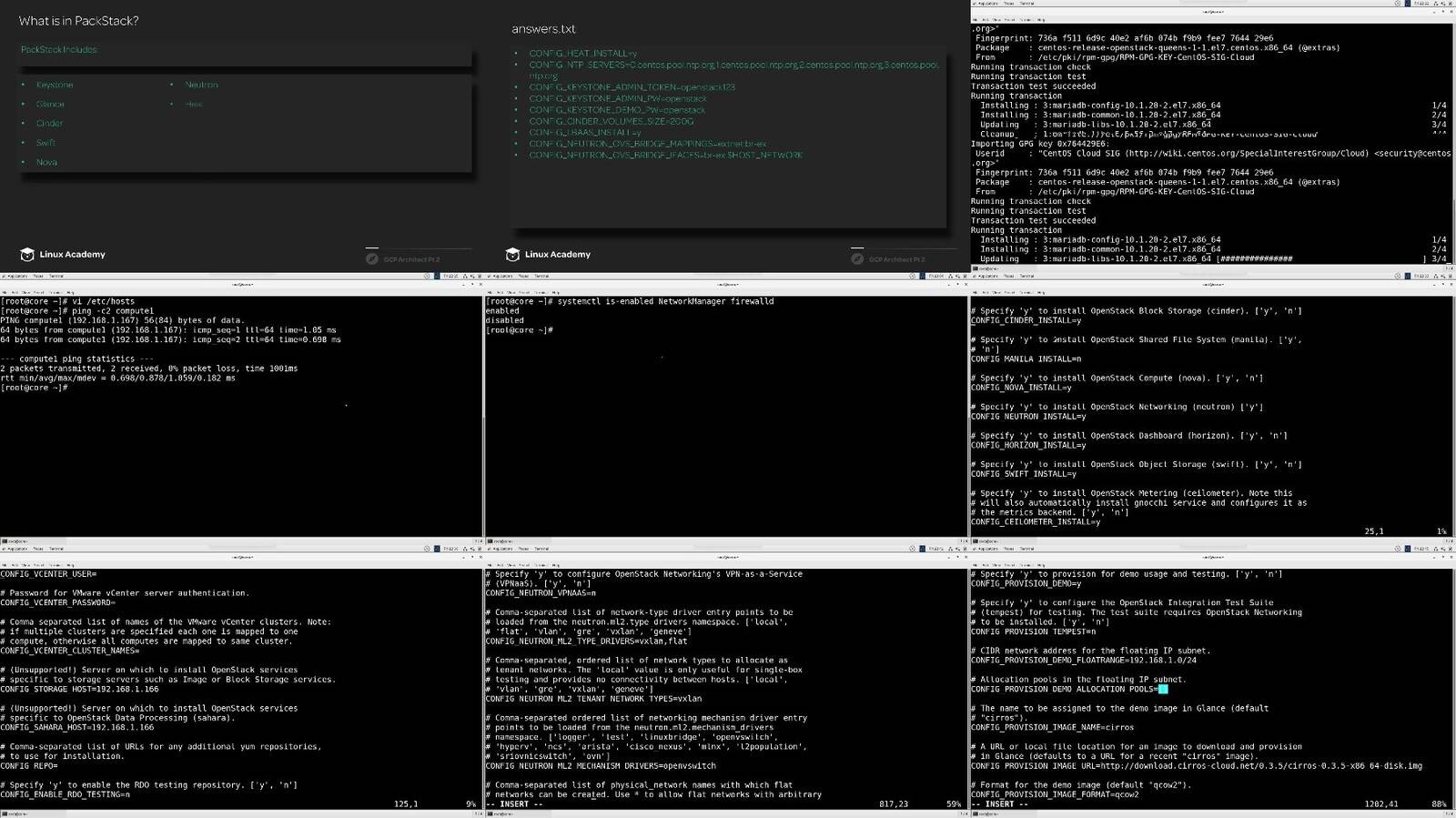The image size is (1456, 818).
Task: Click the vim position indicator '125,1'
Action: [x=406, y=804]
